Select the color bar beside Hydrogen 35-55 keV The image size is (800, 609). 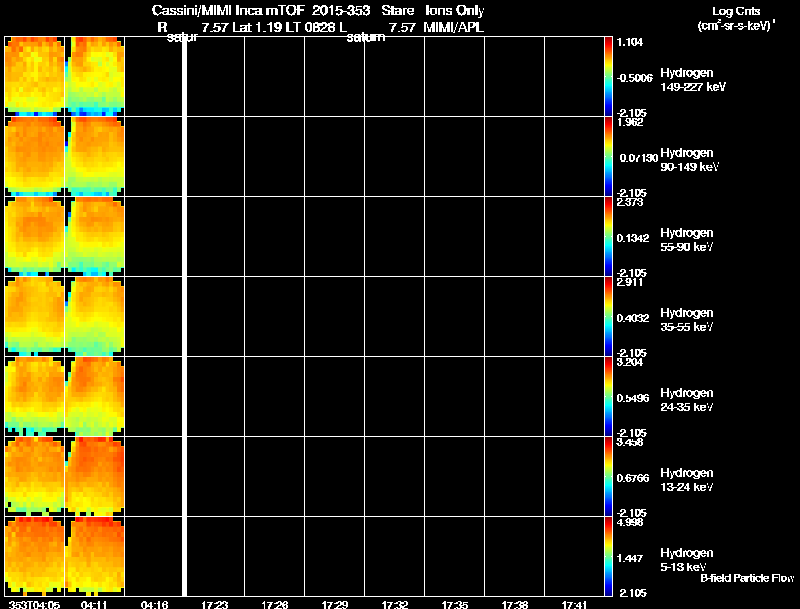[x=608, y=317]
